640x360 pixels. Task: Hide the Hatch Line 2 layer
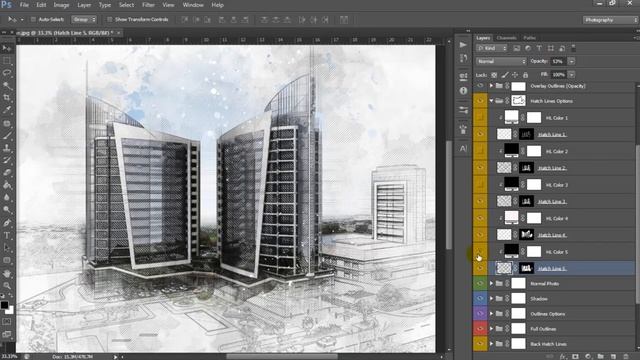[480, 167]
